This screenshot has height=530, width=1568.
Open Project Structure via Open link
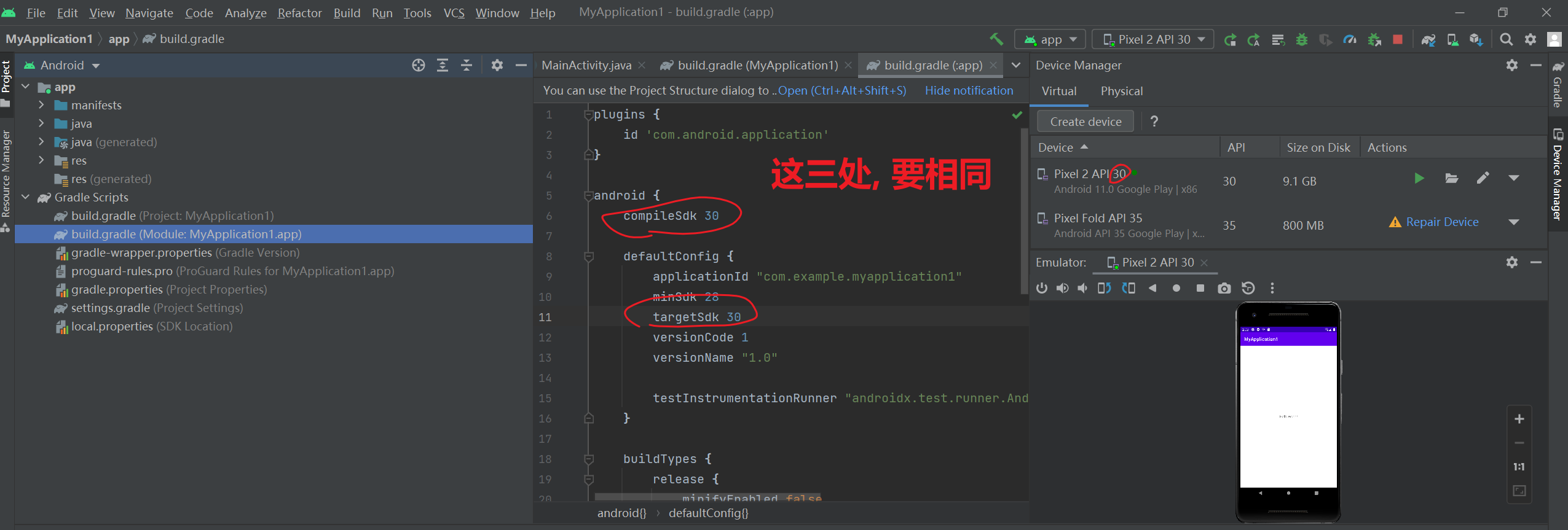842,90
